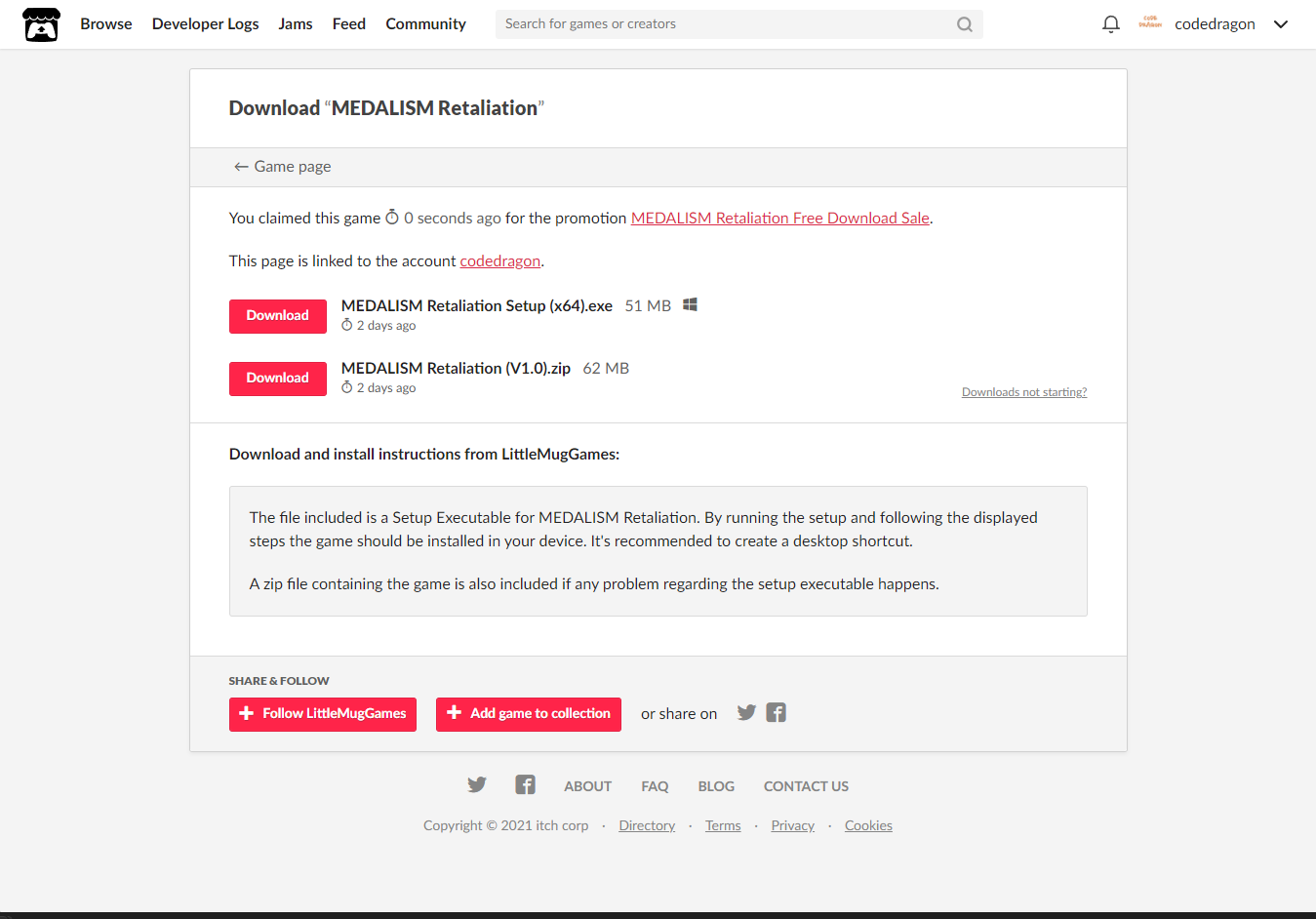This screenshot has height=919, width=1316.
Task: Open the Browse menu
Action: click(106, 24)
